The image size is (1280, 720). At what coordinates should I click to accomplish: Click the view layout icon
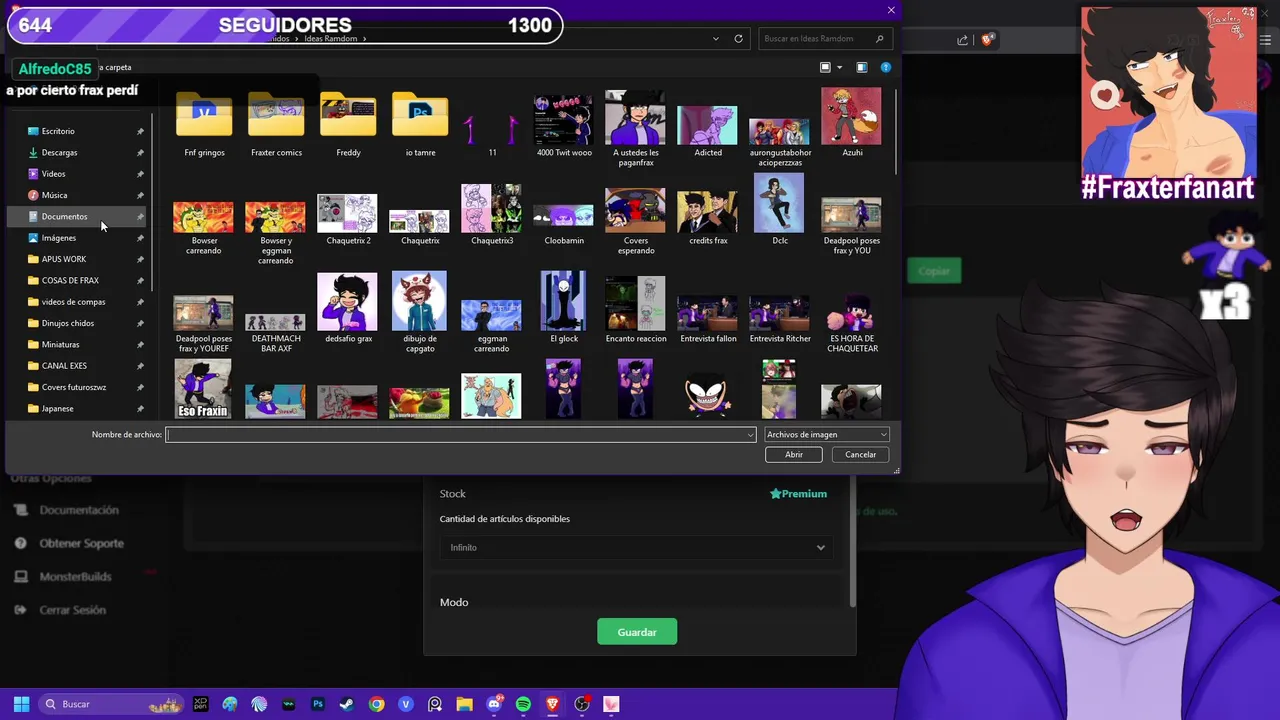(825, 67)
